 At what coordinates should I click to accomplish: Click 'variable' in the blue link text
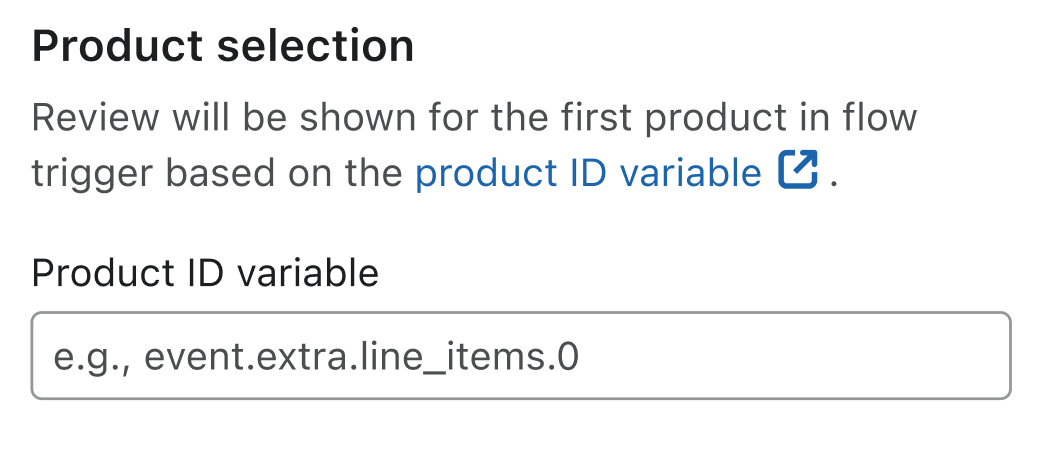pyautogui.click(x=691, y=173)
